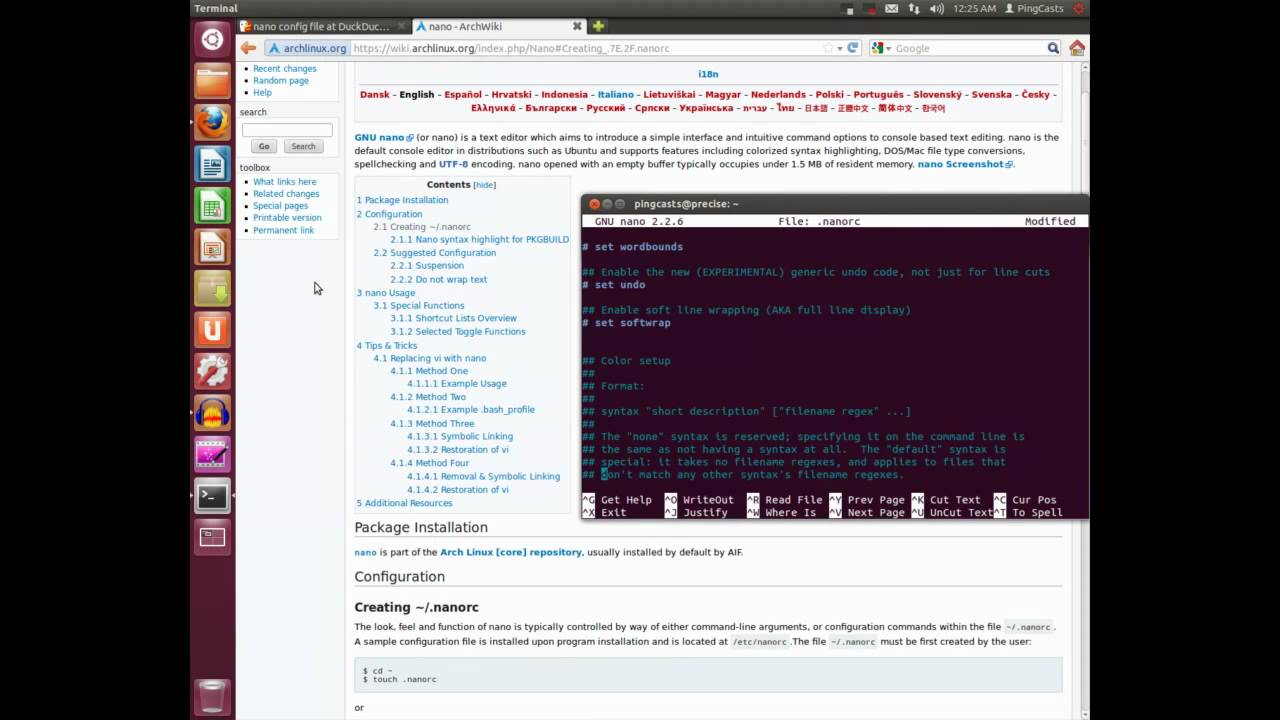1280x720 pixels.
Task: Go back with Firefox's back arrow
Action: (248, 48)
